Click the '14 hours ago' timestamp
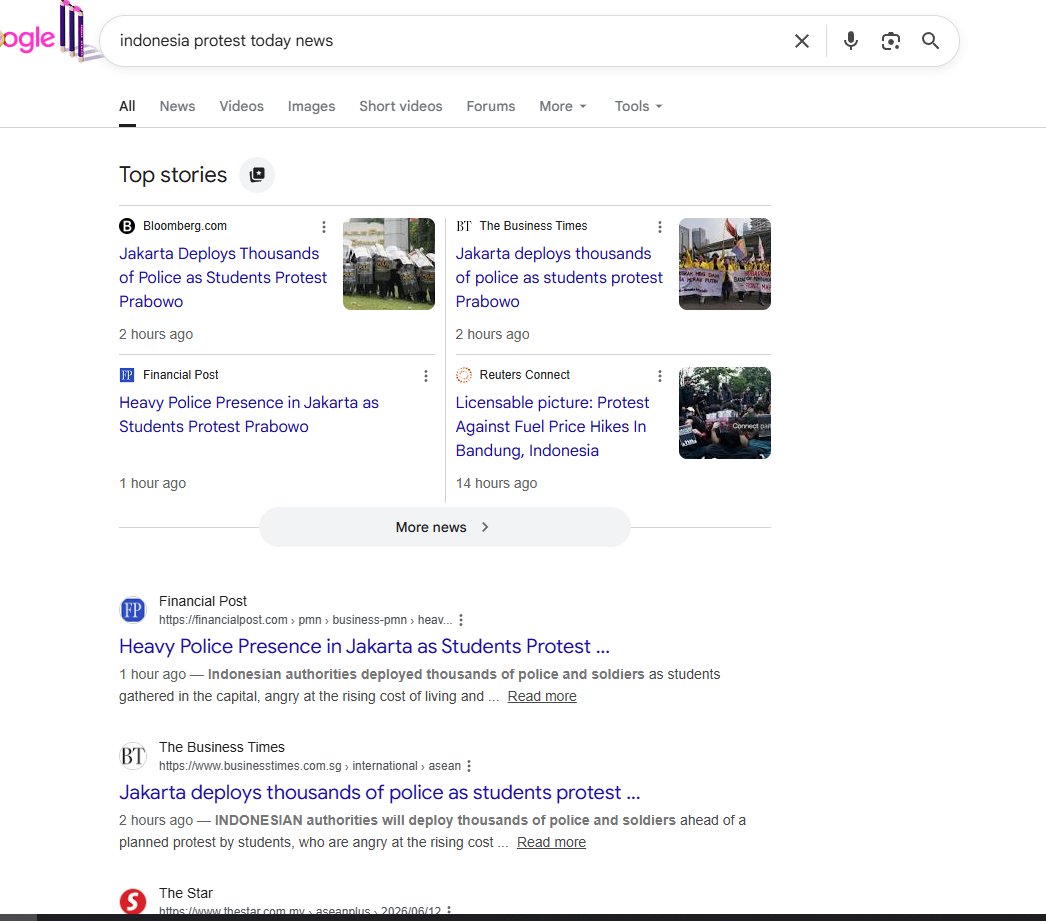Viewport: 1046px width, 921px height. [496, 483]
